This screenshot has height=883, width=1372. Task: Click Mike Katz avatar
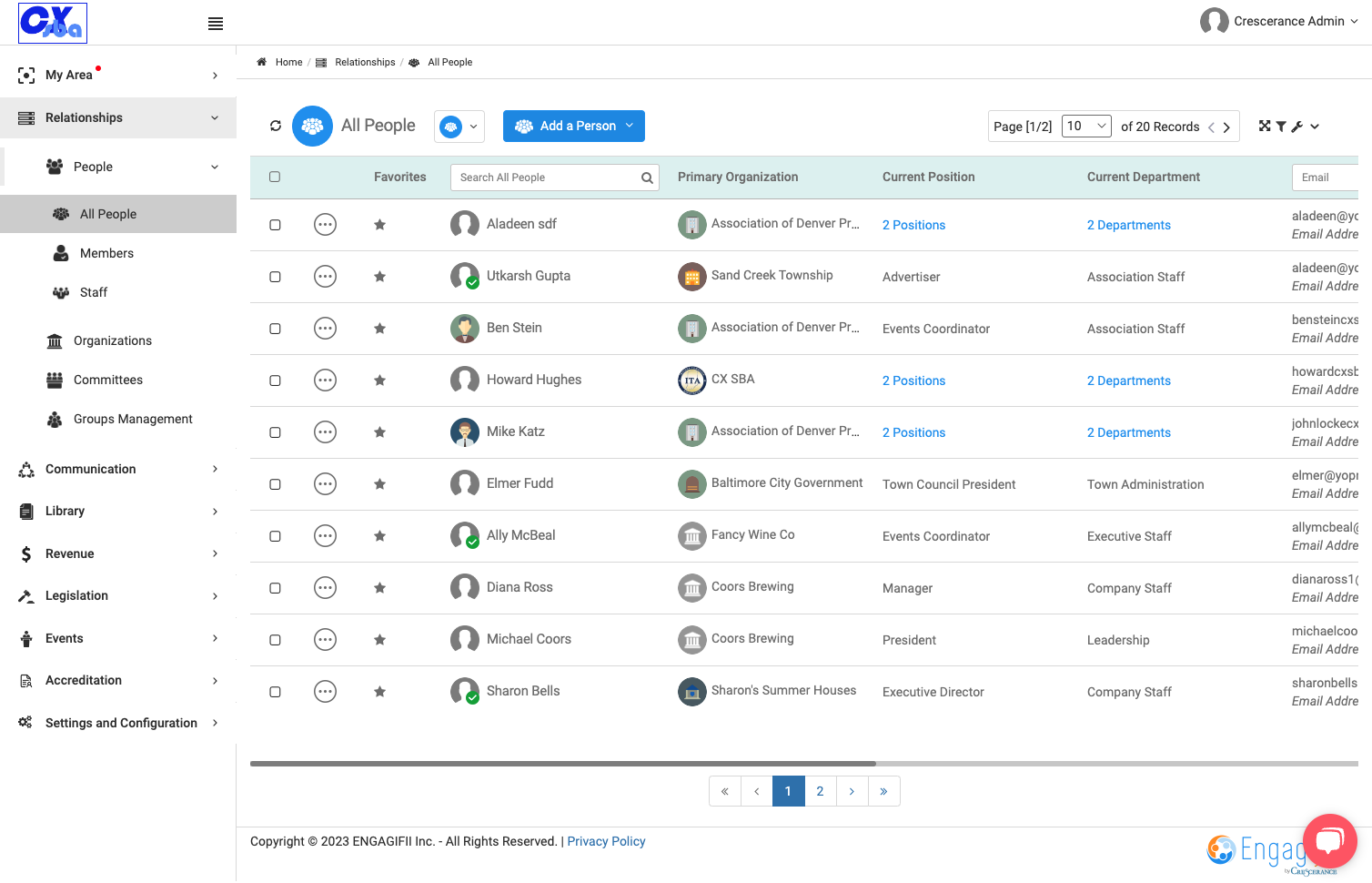pos(465,431)
